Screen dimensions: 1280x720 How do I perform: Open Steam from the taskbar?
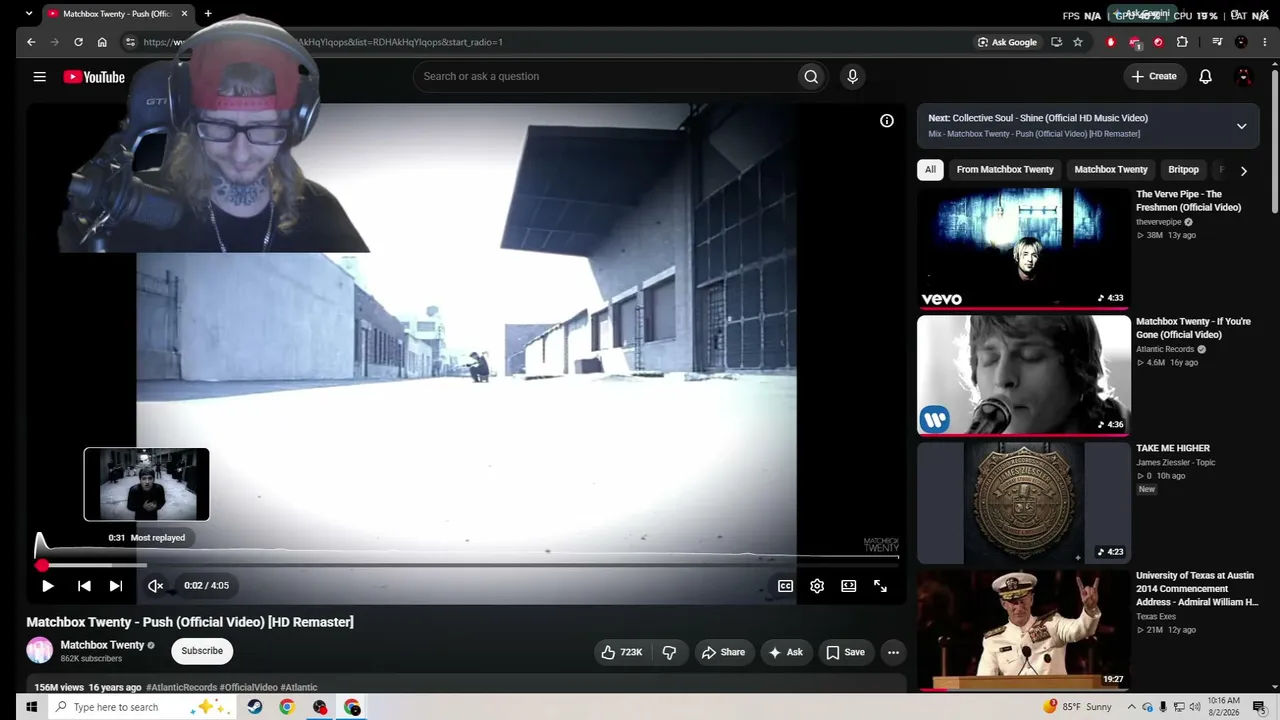[255, 707]
